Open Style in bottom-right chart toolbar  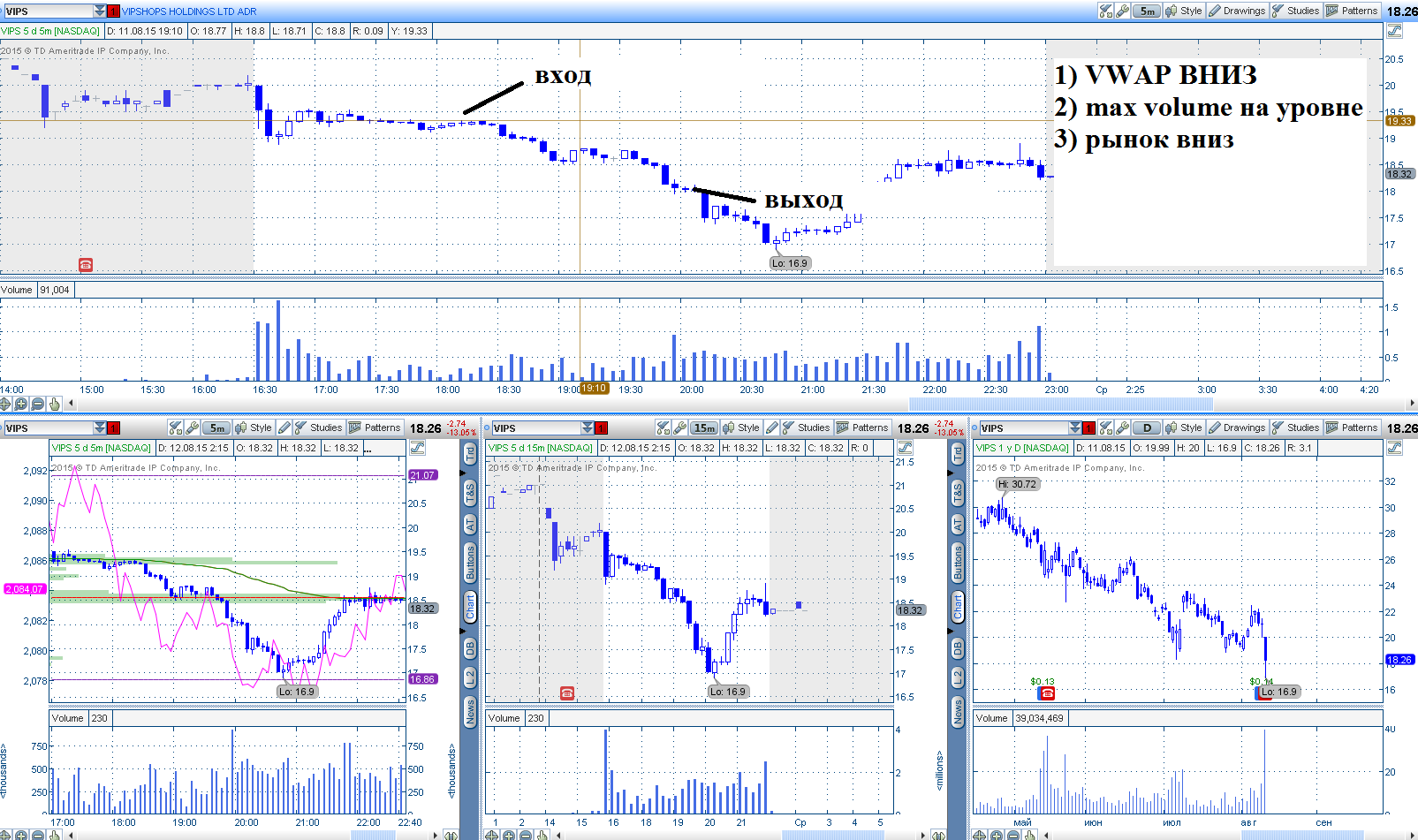coord(1184,428)
